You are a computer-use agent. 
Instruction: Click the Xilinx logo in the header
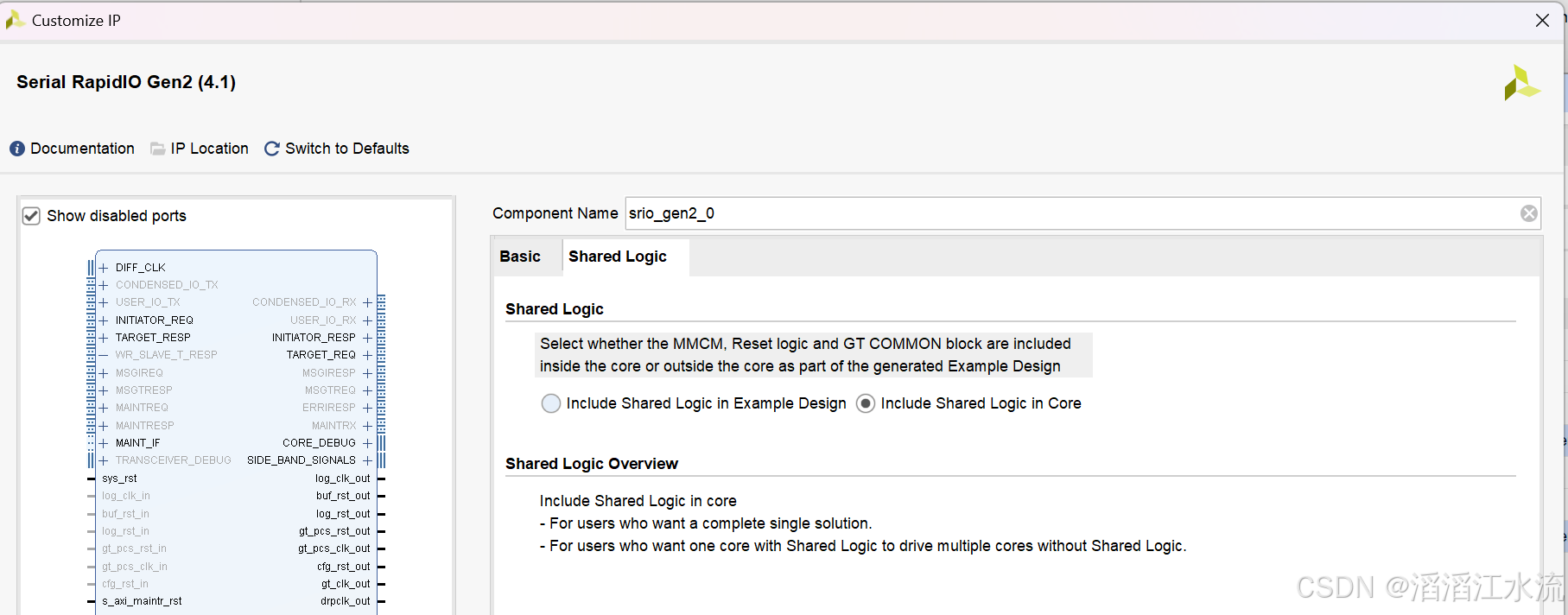(1521, 83)
